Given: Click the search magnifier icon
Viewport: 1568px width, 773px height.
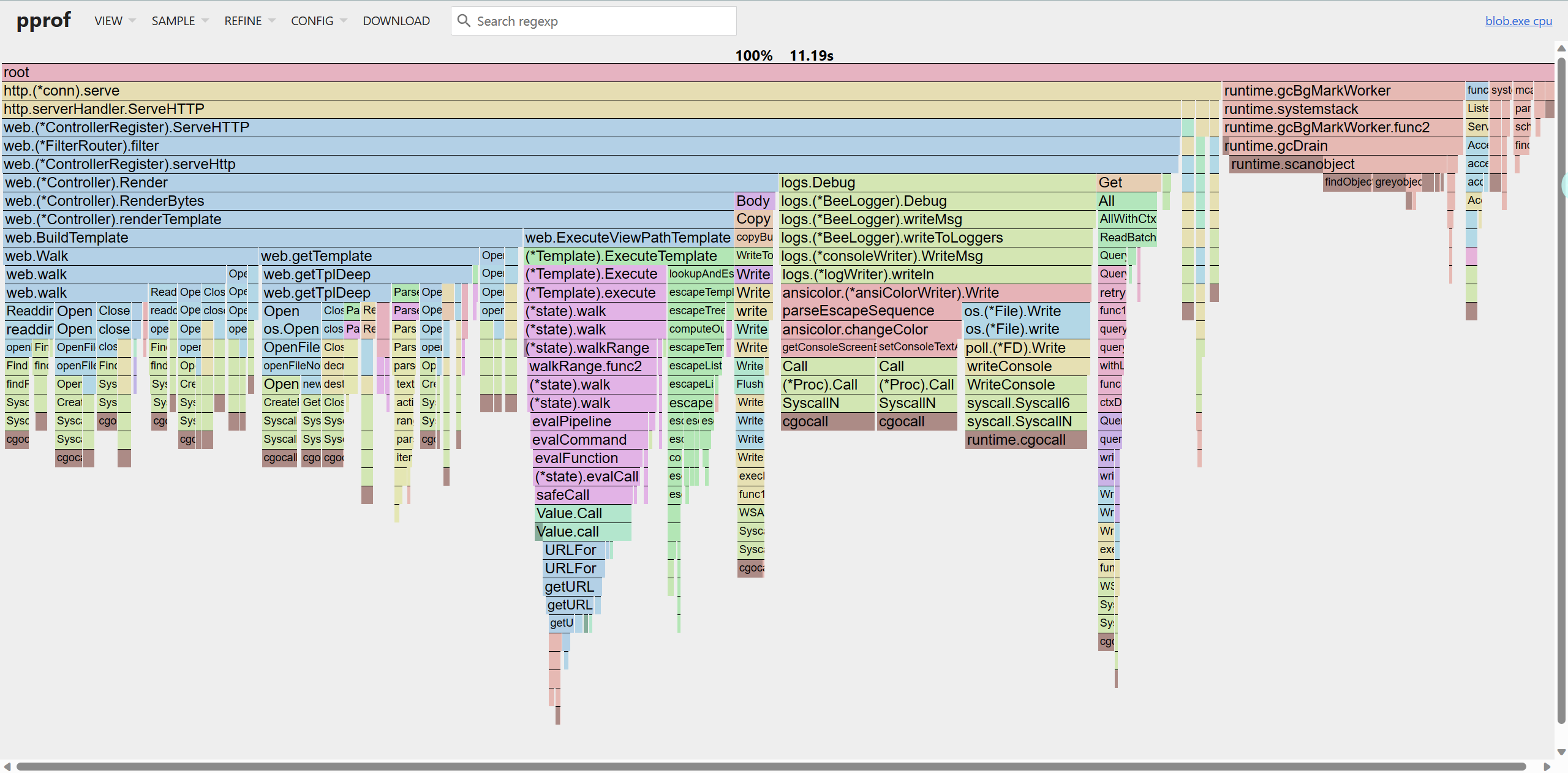Looking at the screenshot, I should pyautogui.click(x=464, y=21).
